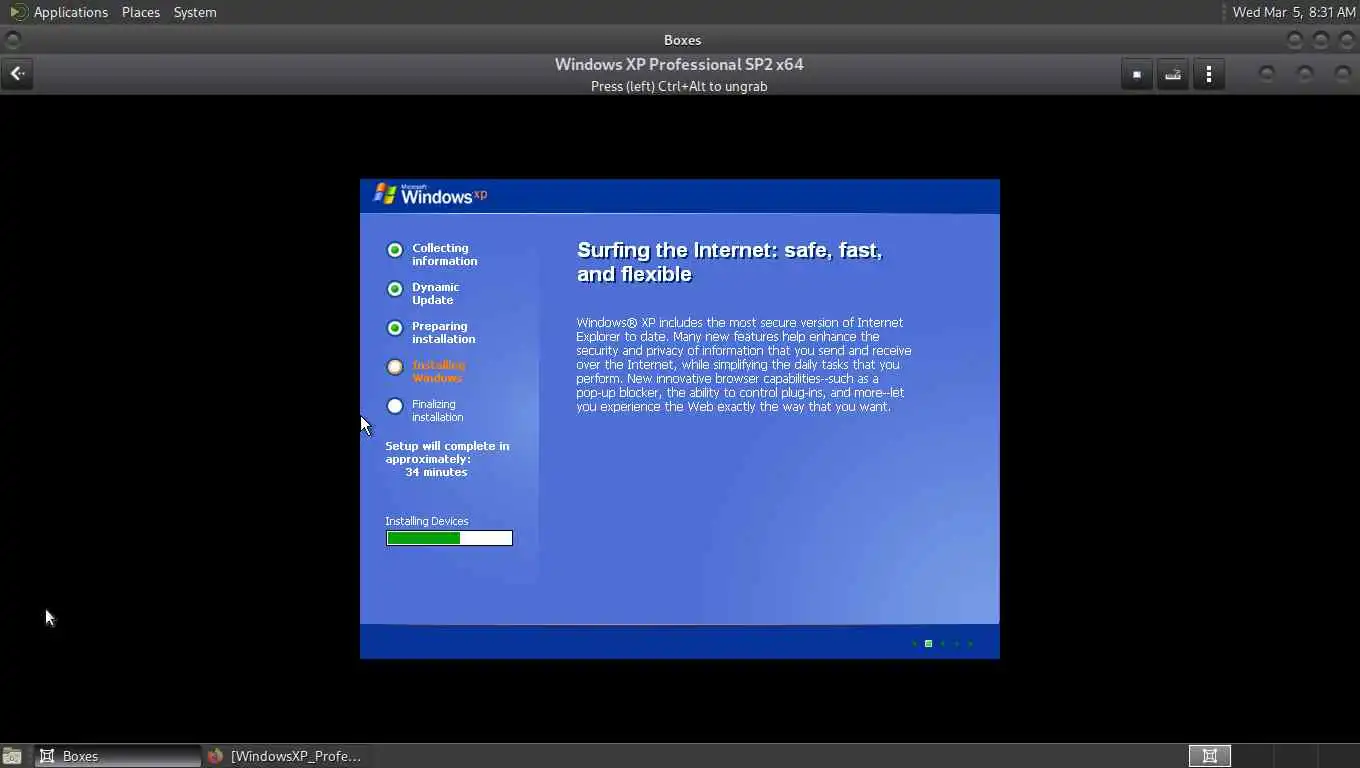Click the Internet Explorer description paragraph
1360x768 pixels.
[x=744, y=364]
